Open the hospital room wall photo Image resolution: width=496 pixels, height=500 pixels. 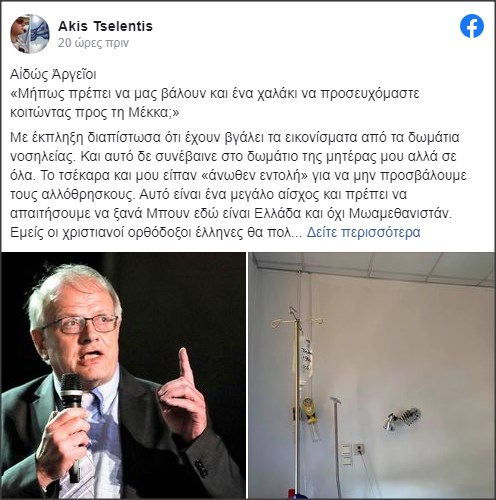tap(372, 375)
